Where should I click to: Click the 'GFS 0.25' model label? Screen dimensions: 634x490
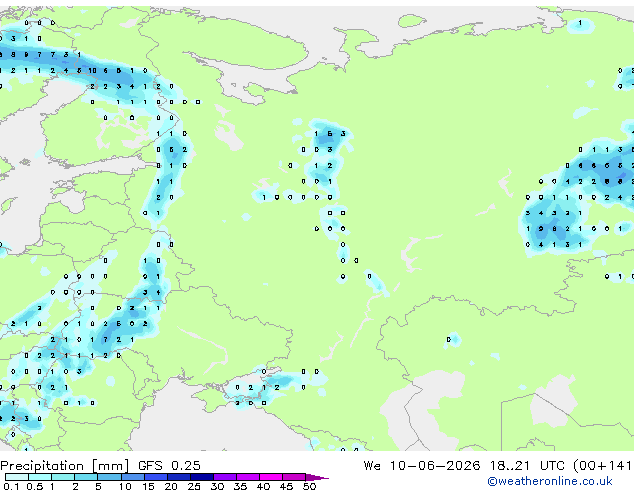[169, 465]
